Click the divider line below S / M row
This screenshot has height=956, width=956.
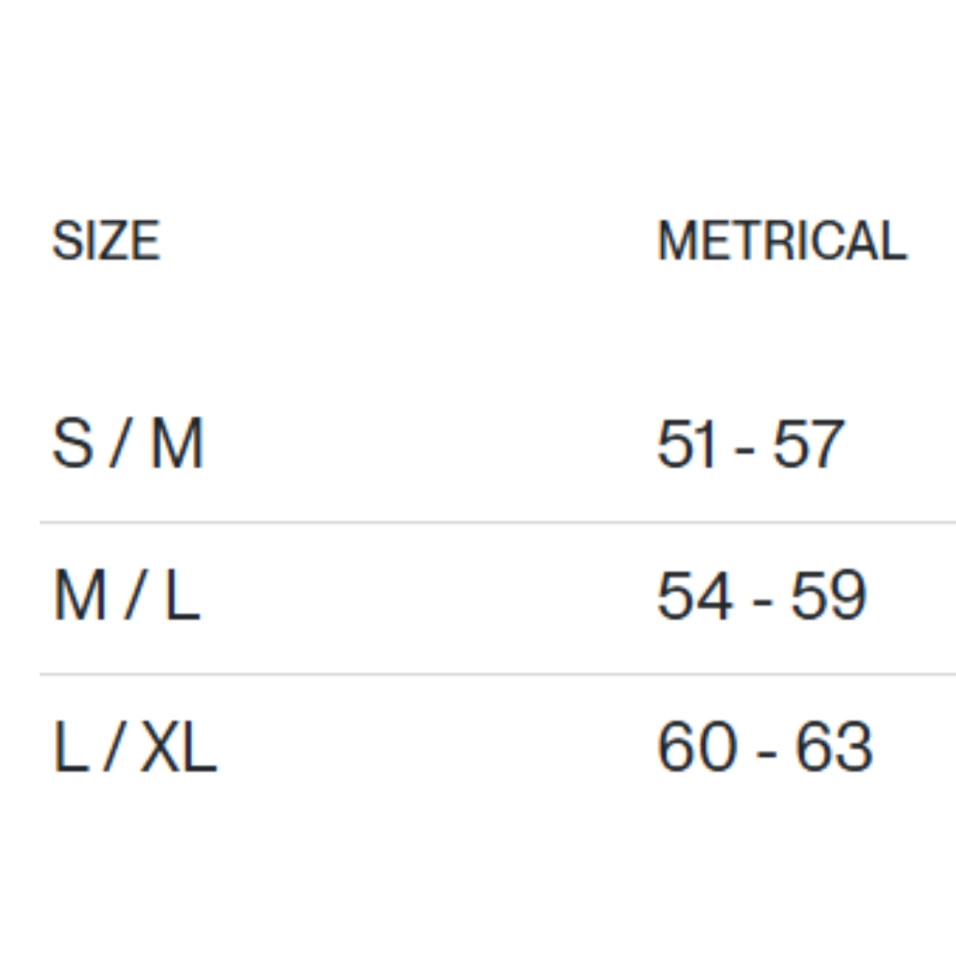coord(497,522)
